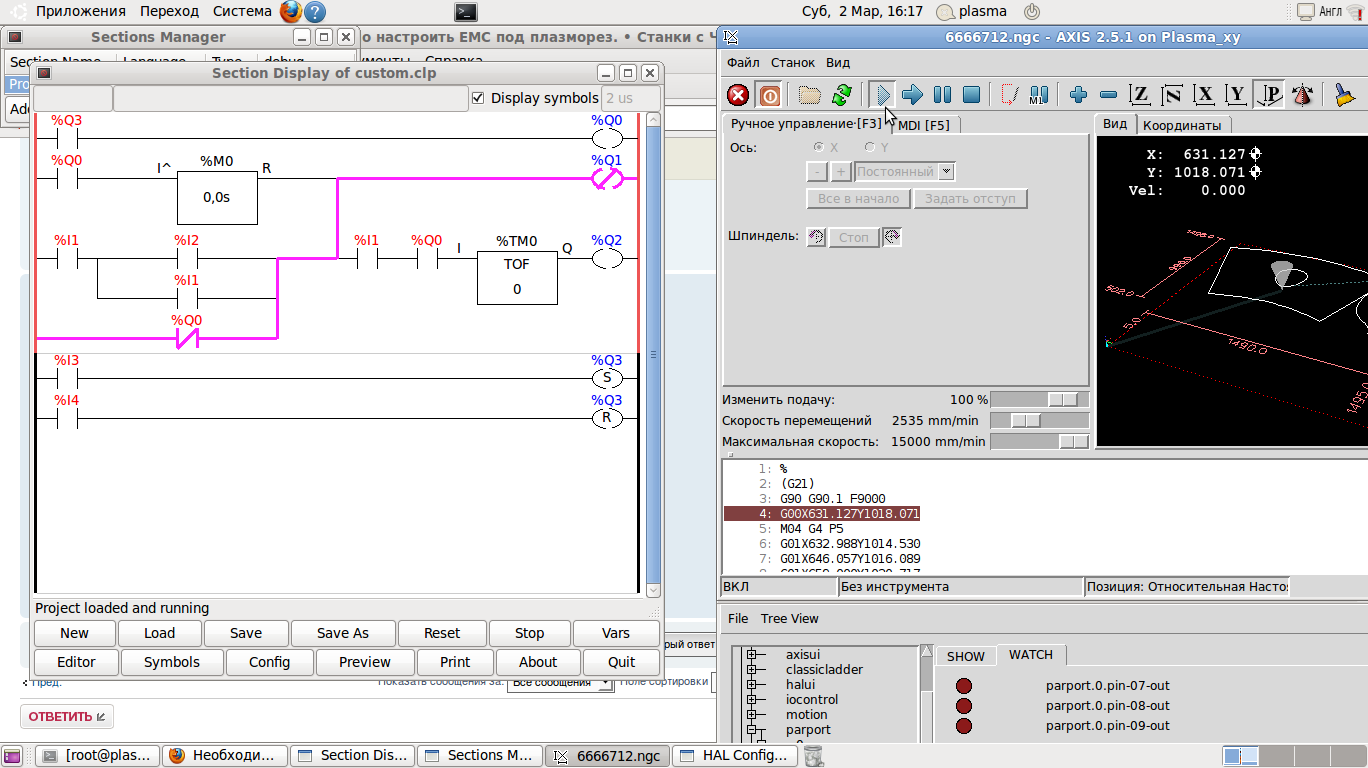The height and width of the screenshot is (768, 1368).
Task: Expand the axisui tree node
Action: click(752, 655)
